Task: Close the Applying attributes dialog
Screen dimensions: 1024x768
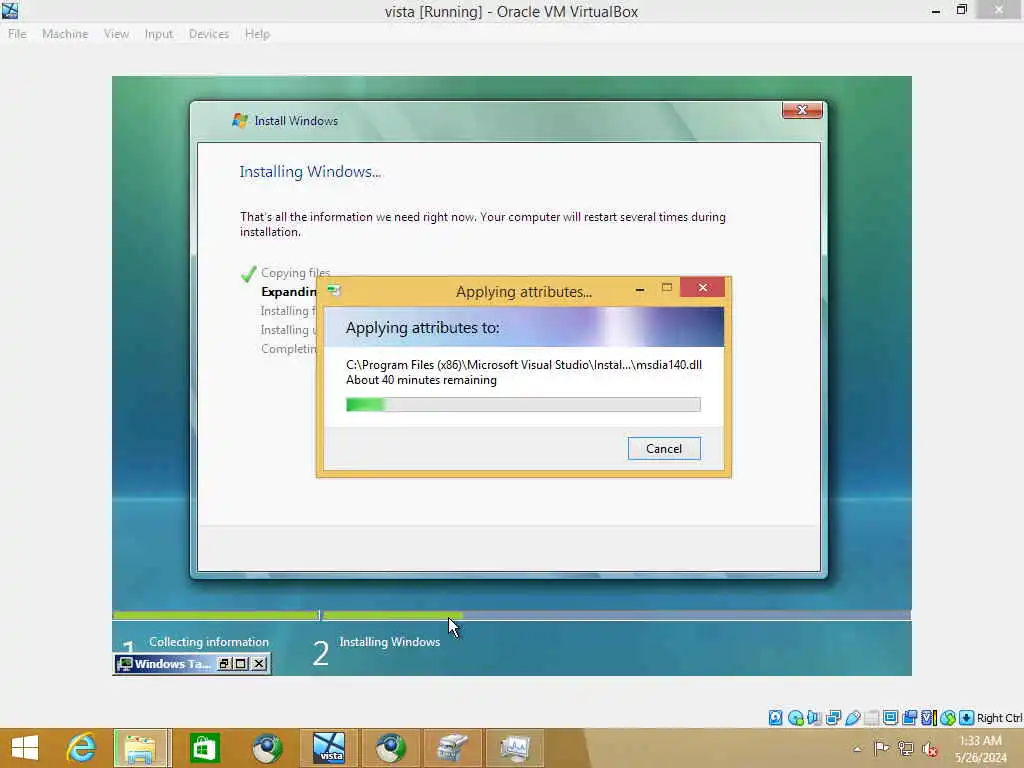Action: coord(702,287)
